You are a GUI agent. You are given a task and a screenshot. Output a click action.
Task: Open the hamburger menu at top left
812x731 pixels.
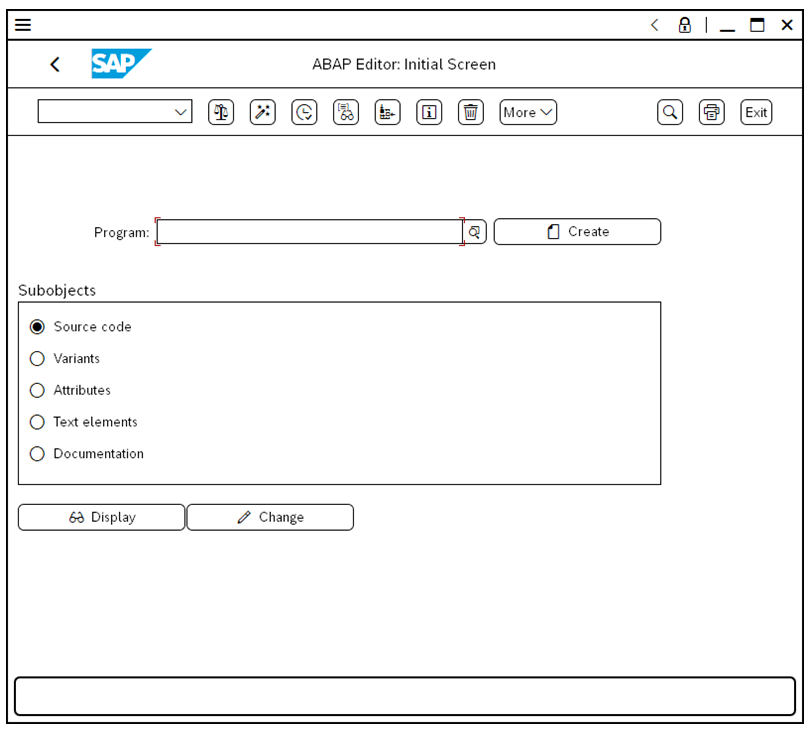point(22,25)
